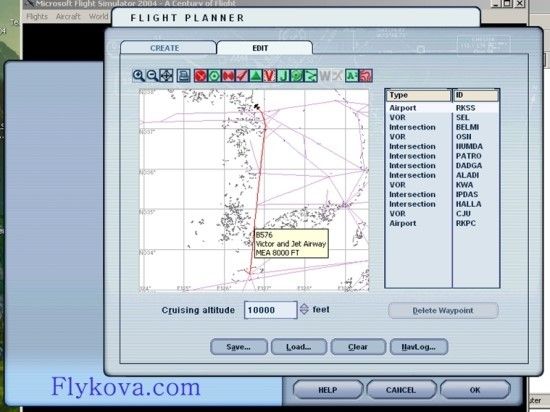Click the cruising altitude spinner arrows
The height and width of the screenshot is (412, 550).
pos(304,309)
